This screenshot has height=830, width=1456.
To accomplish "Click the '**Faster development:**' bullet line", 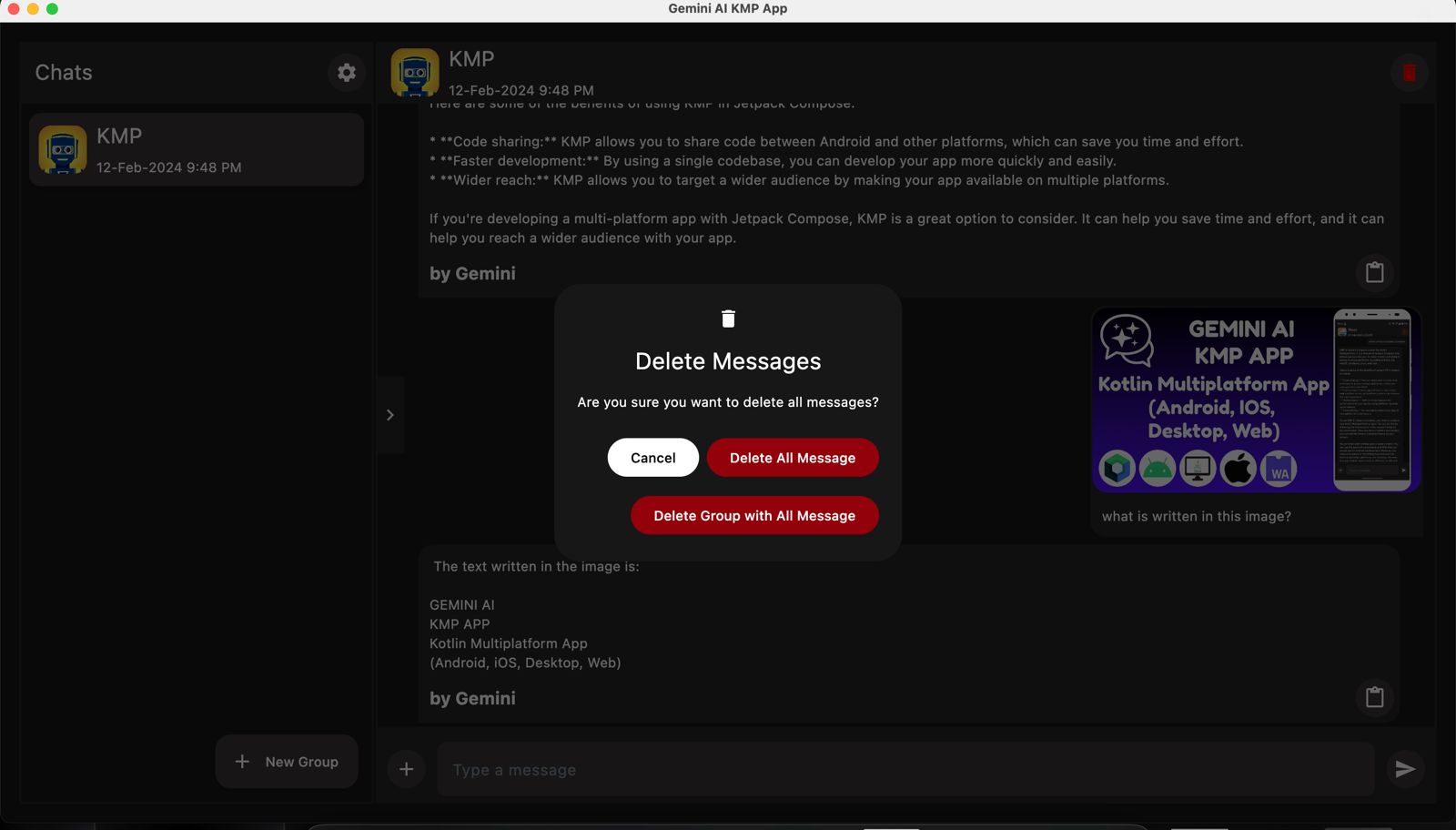I will [x=773, y=161].
